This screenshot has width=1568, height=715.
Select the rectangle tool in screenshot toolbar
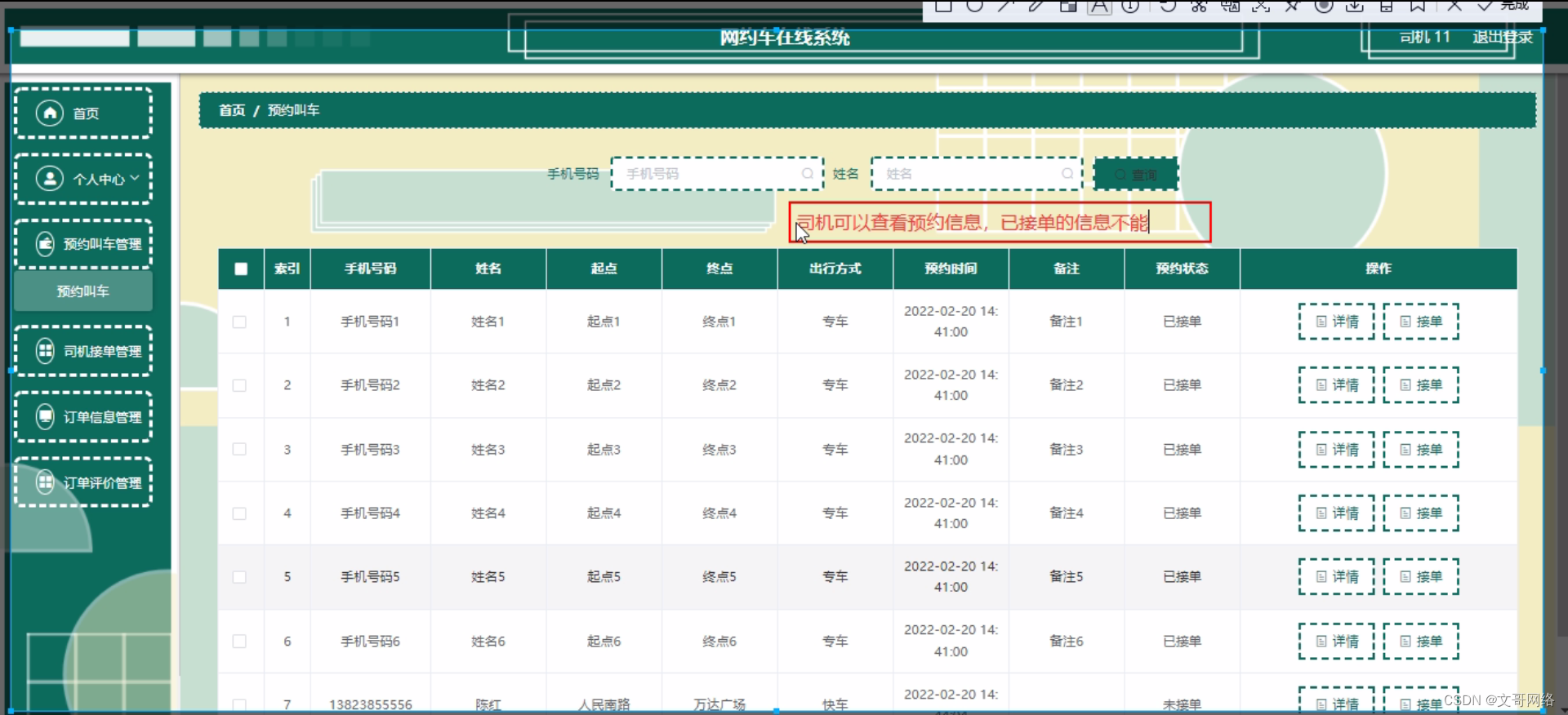[x=943, y=6]
